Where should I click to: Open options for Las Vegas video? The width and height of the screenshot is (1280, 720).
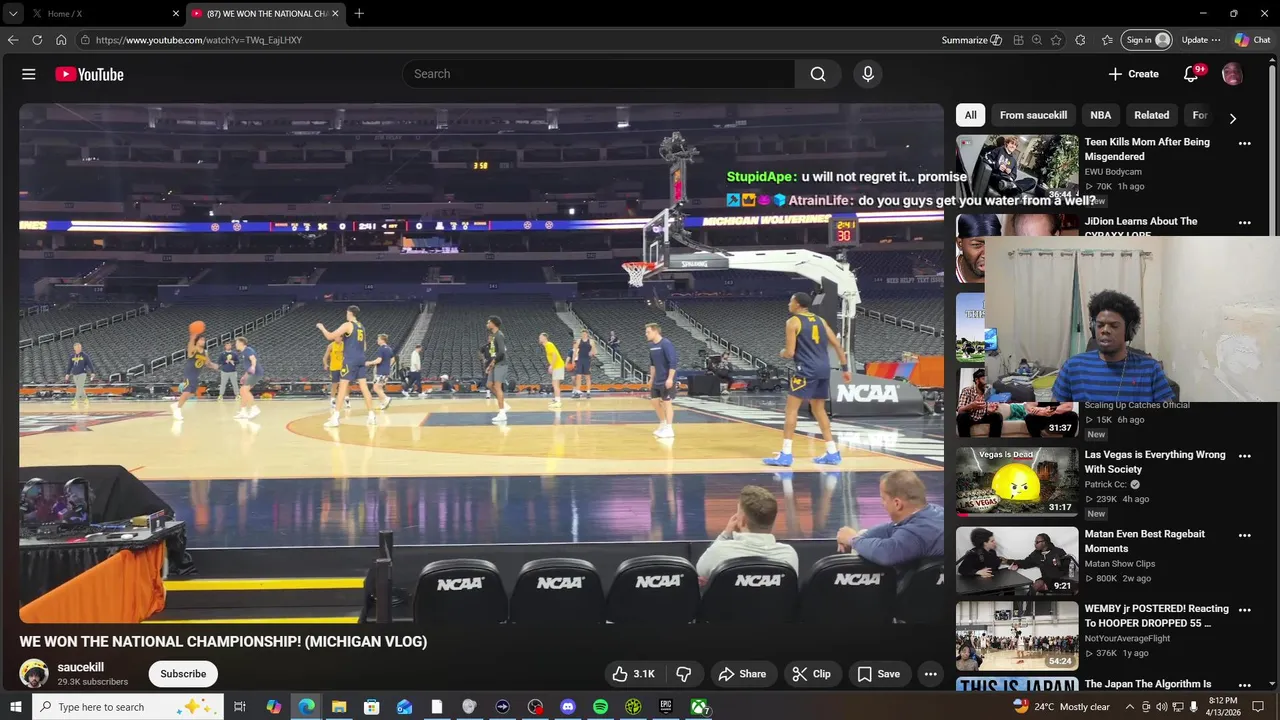pyautogui.click(x=1245, y=456)
